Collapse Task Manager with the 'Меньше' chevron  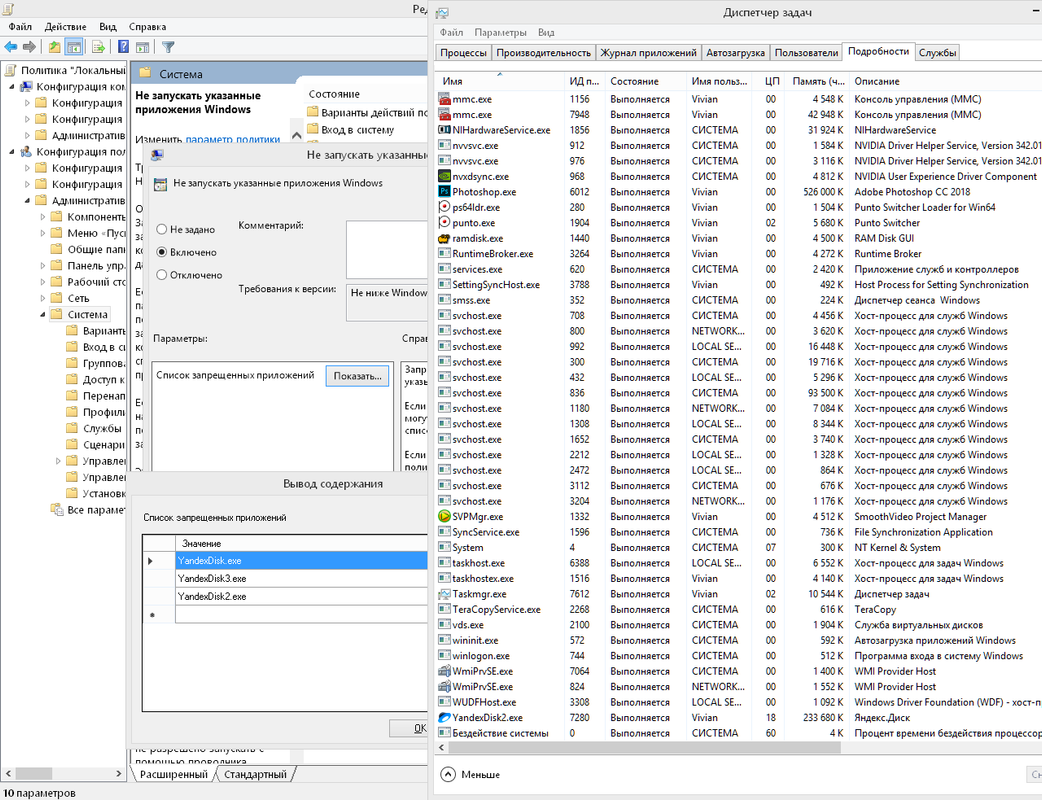tap(449, 774)
